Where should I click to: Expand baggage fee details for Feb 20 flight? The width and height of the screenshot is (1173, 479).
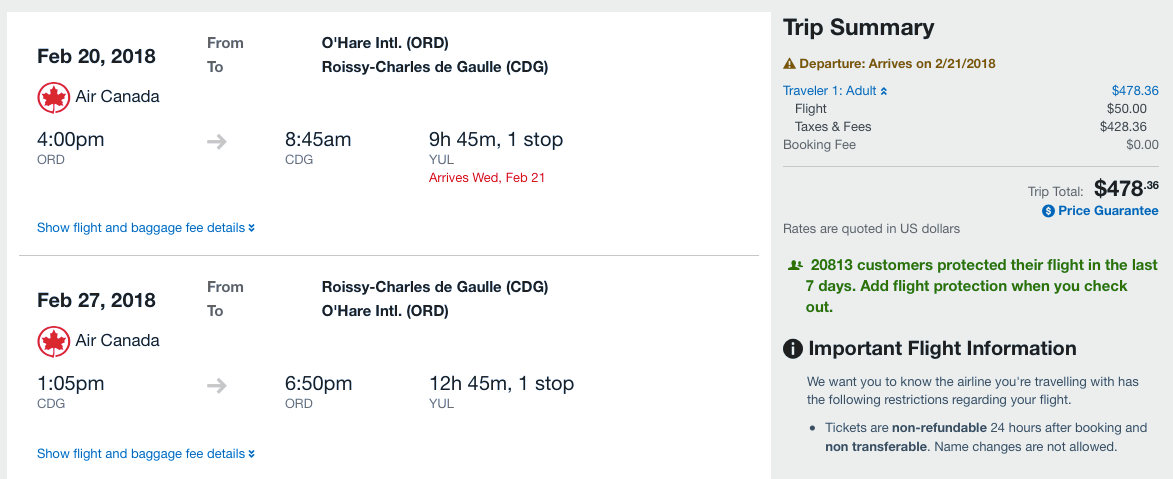pyautogui.click(x=146, y=228)
